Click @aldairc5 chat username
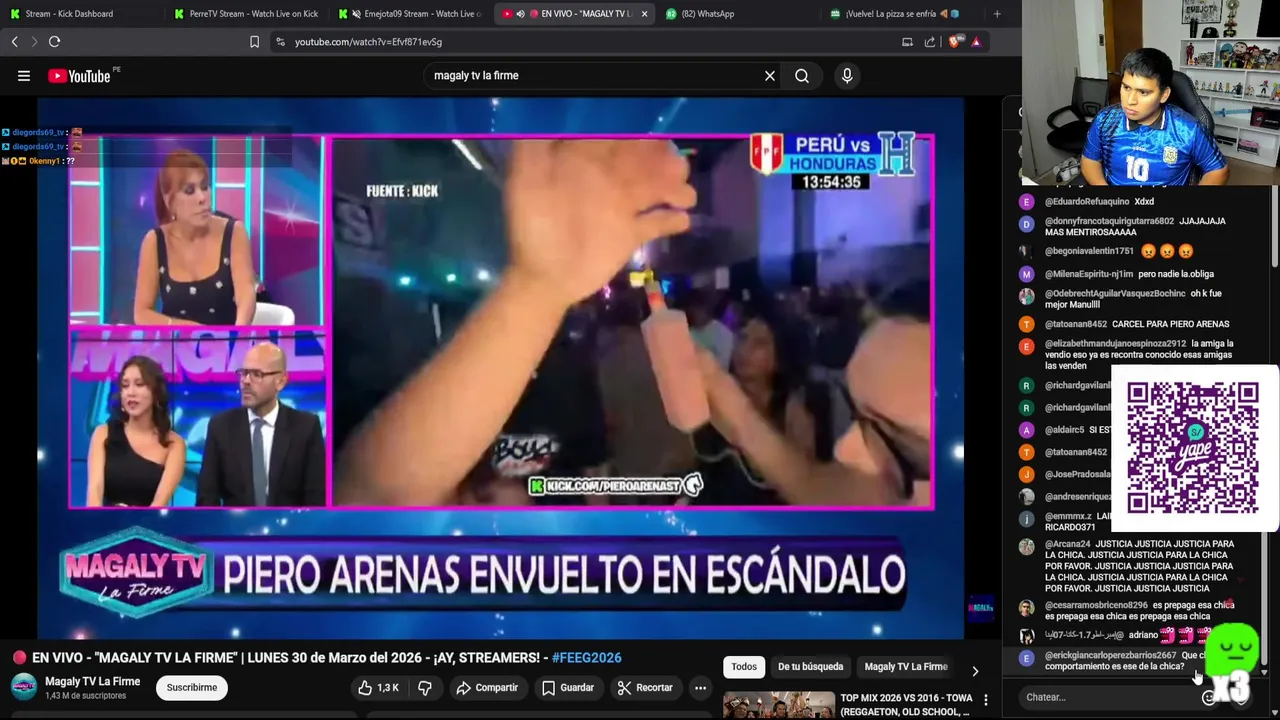1280x720 pixels. coord(1064,430)
